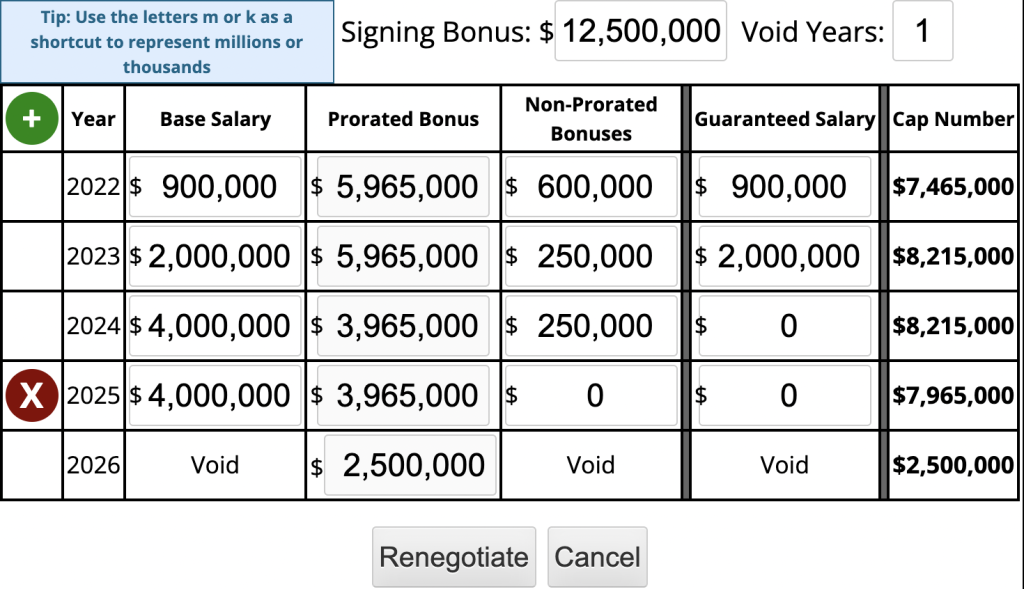Viewport: 1024px width, 589px height.
Task: Select the 2022 Prorated Bonus field
Action: point(404,187)
